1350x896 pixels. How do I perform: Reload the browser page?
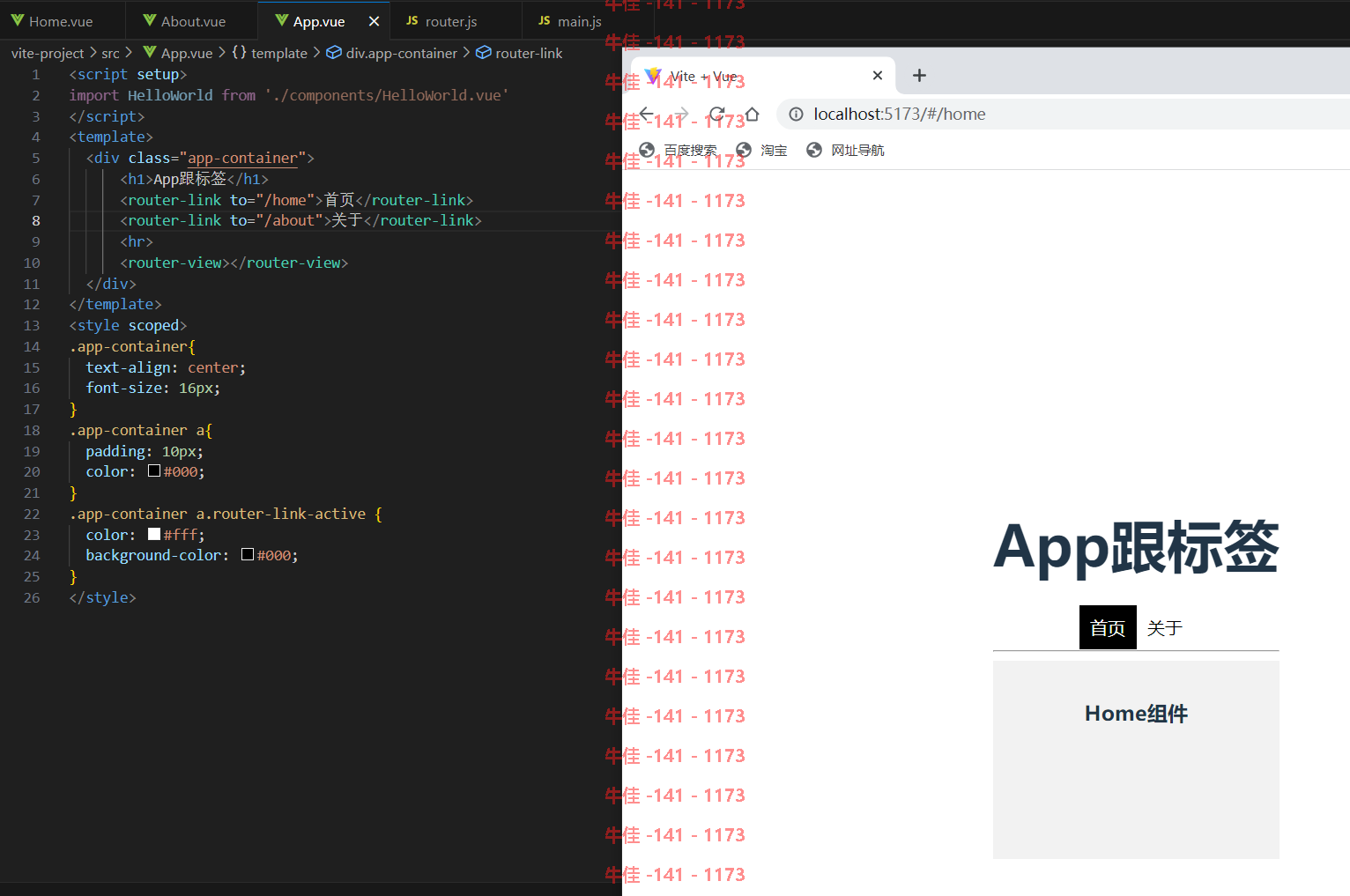tap(716, 114)
